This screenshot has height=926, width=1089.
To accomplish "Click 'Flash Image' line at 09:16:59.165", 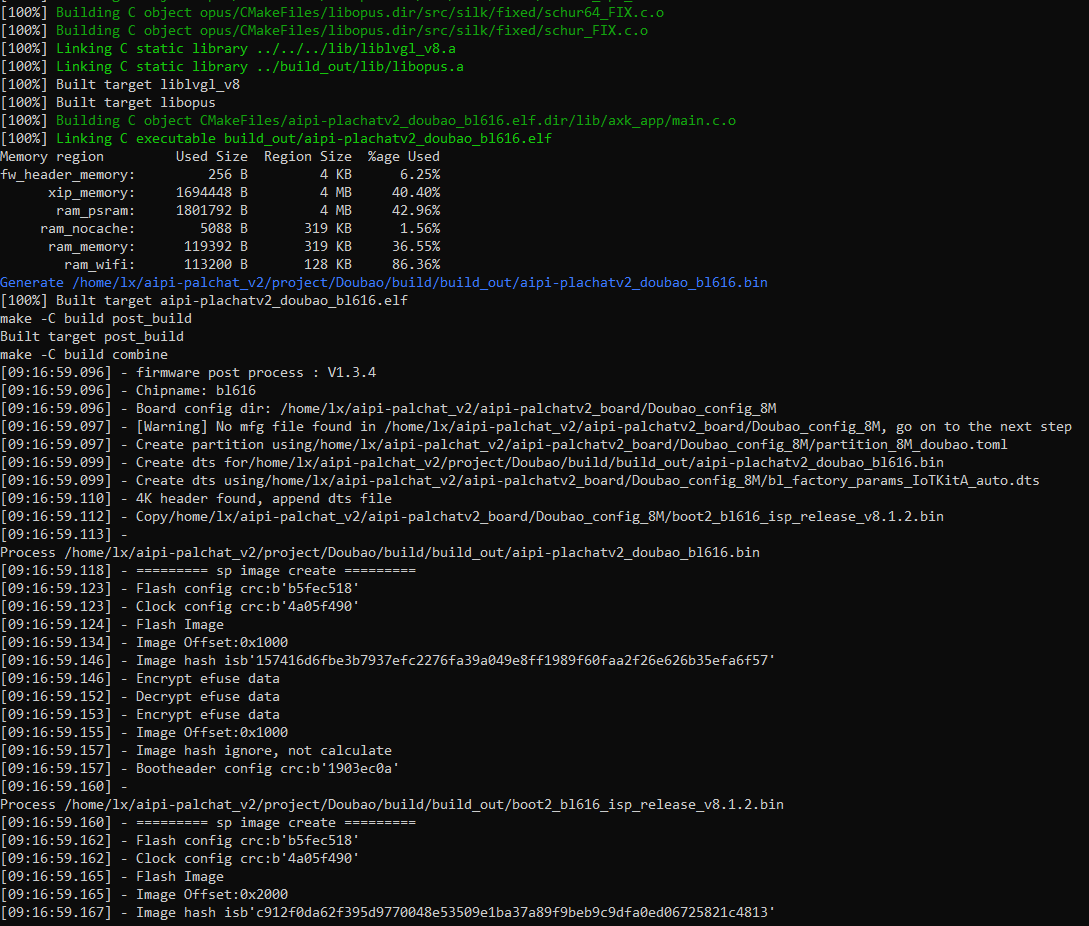I will [113, 877].
